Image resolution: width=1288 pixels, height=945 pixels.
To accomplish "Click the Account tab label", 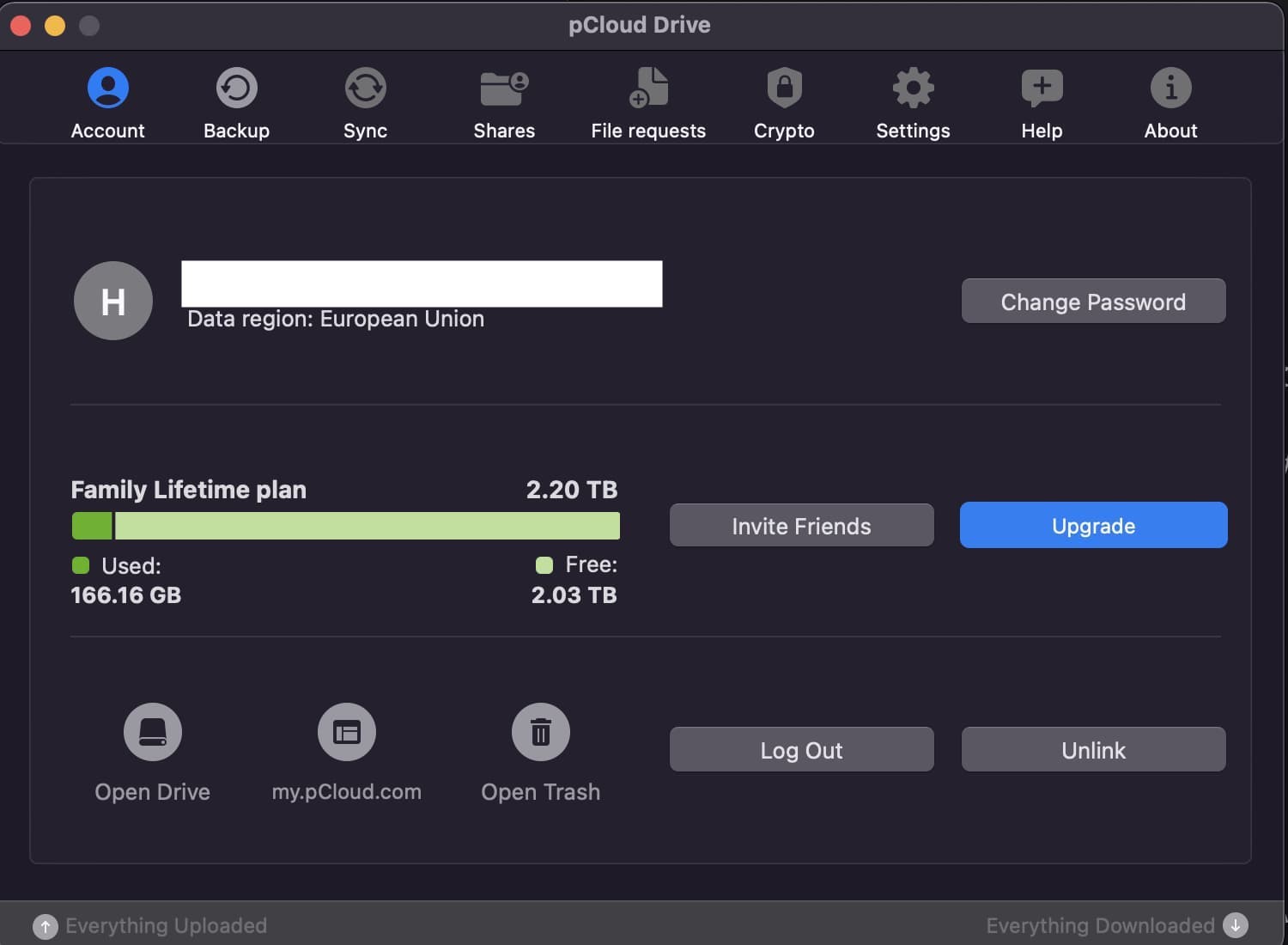I will click(108, 131).
